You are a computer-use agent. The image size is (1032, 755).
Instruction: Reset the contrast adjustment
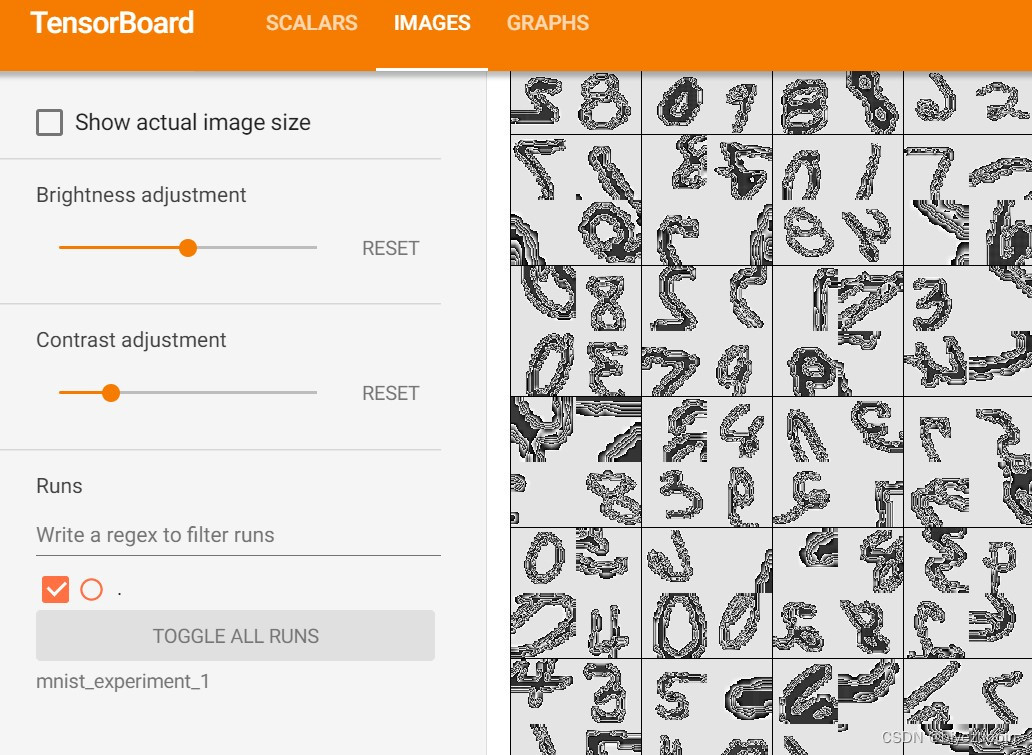click(x=390, y=393)
